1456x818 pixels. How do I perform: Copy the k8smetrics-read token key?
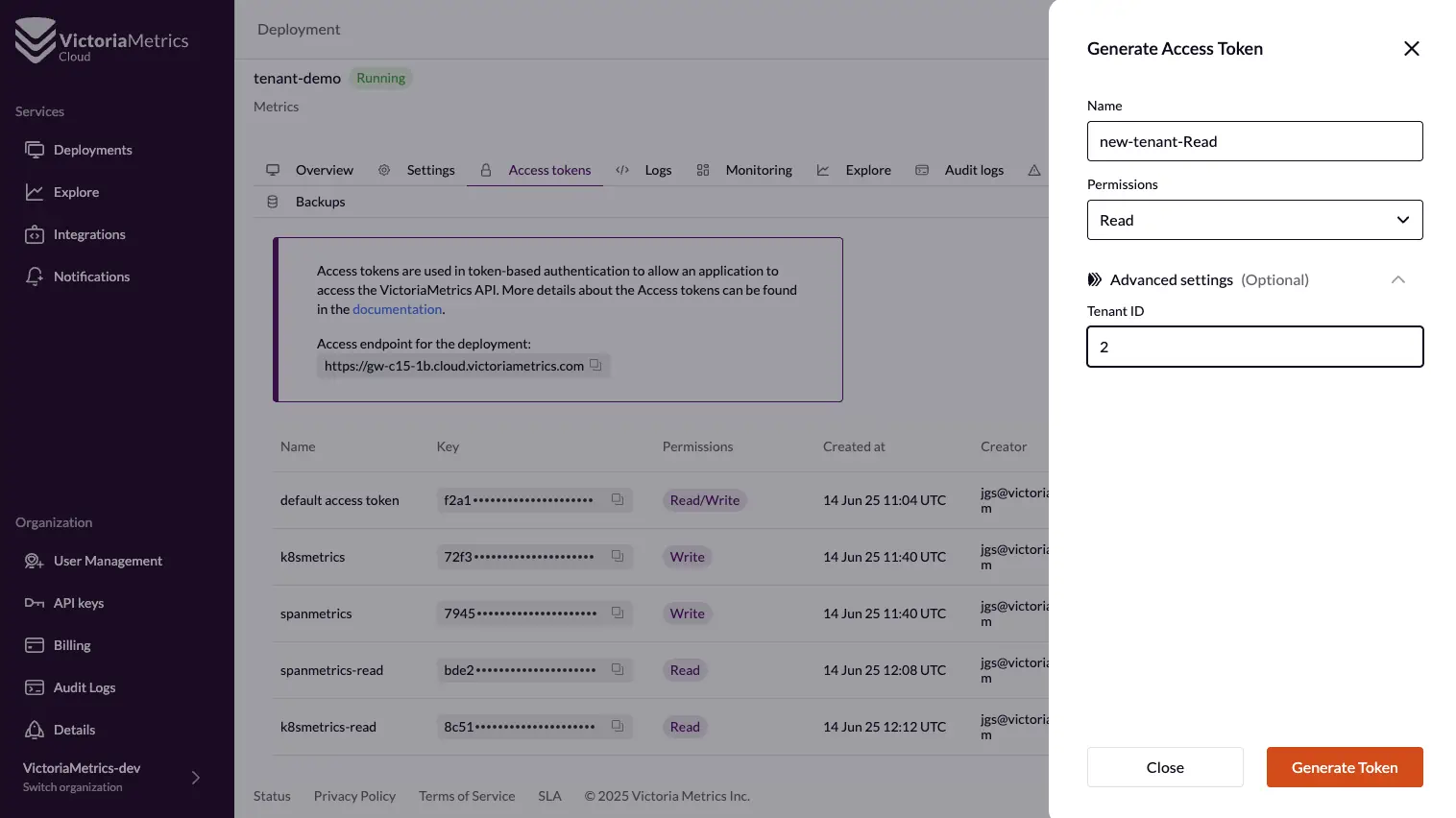coord(618,726)
